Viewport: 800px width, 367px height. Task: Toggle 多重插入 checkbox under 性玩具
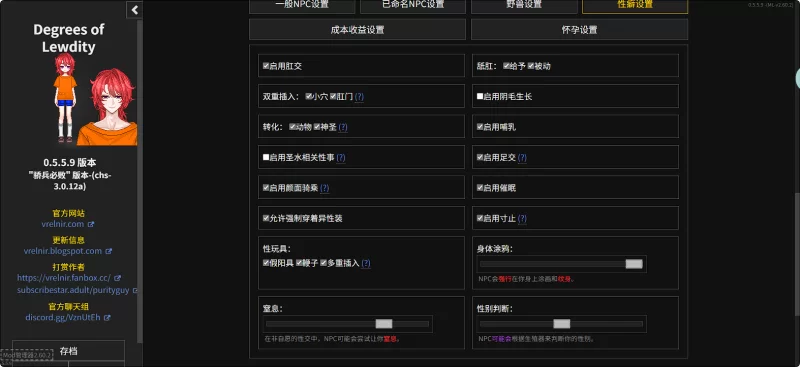pyautogui.click(x=323, y=263)
